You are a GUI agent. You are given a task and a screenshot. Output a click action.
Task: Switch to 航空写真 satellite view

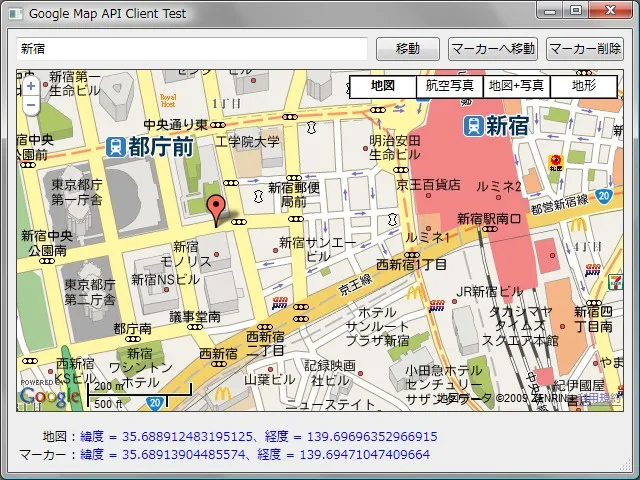pos(450,86)
